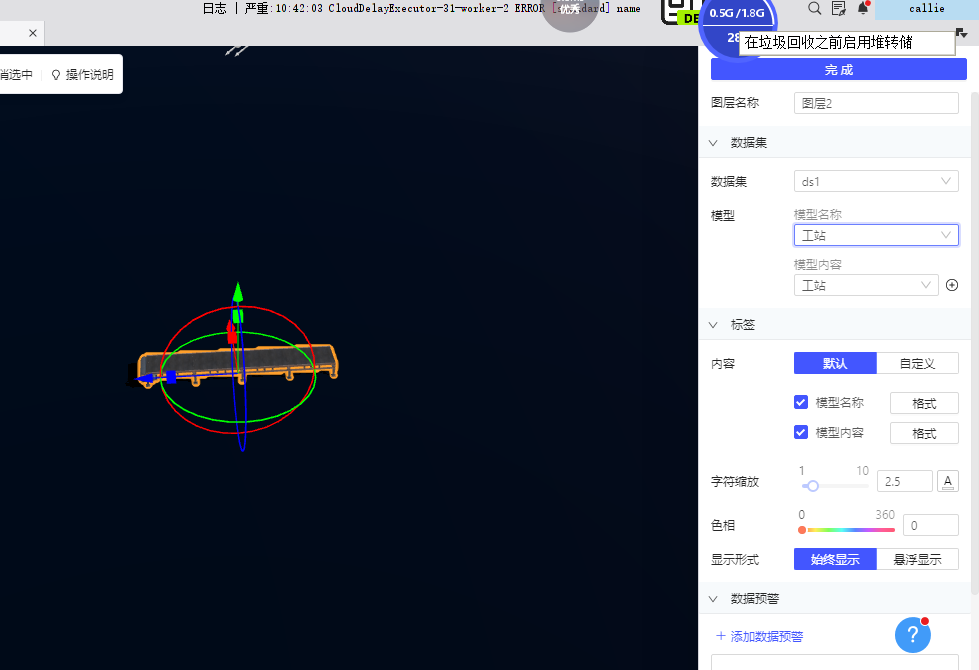Select 始终显示 display mode
The image size is (979, 670).
(x=835, y=559)
